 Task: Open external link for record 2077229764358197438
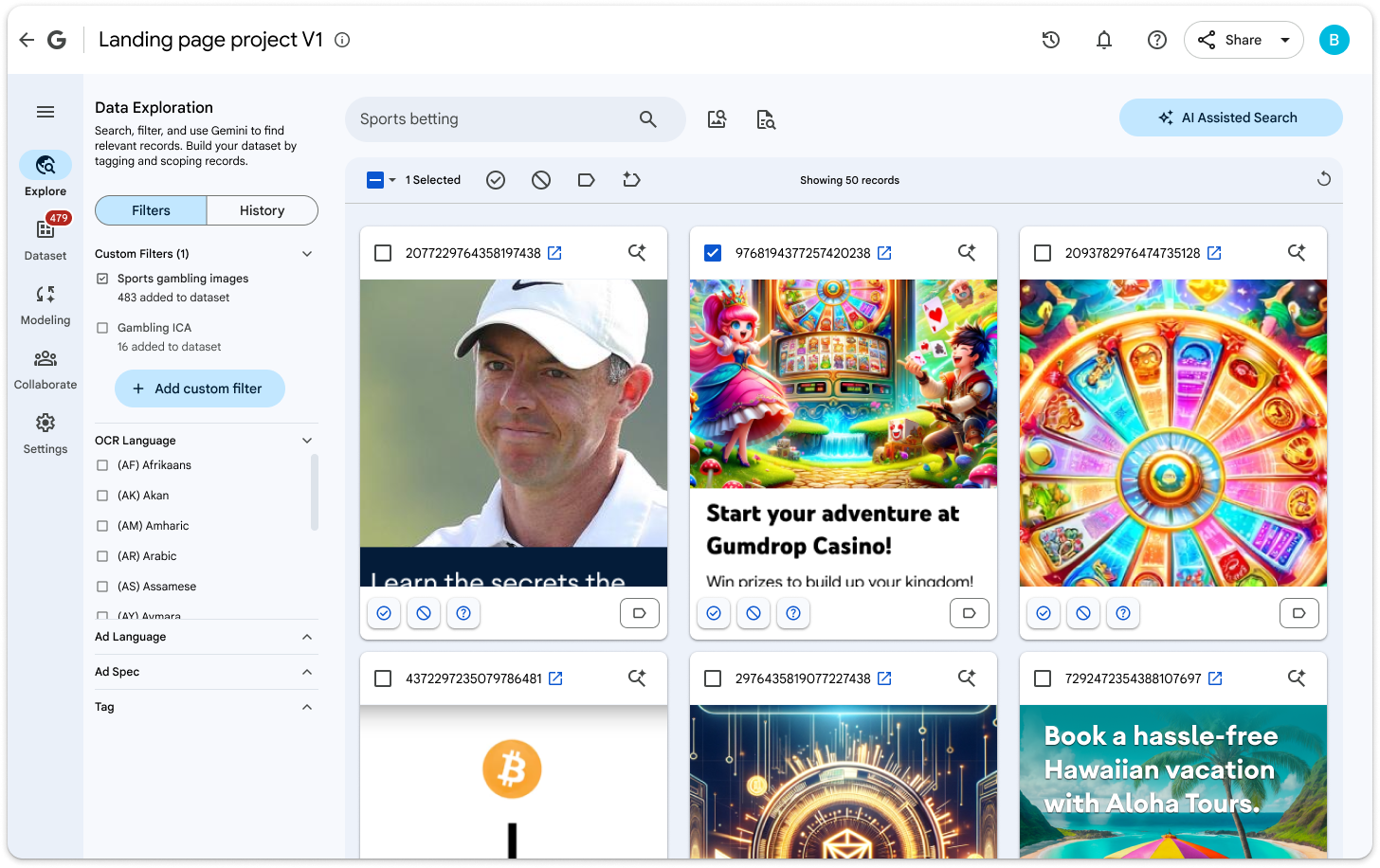pyautogui.click(x=555, y=253)
